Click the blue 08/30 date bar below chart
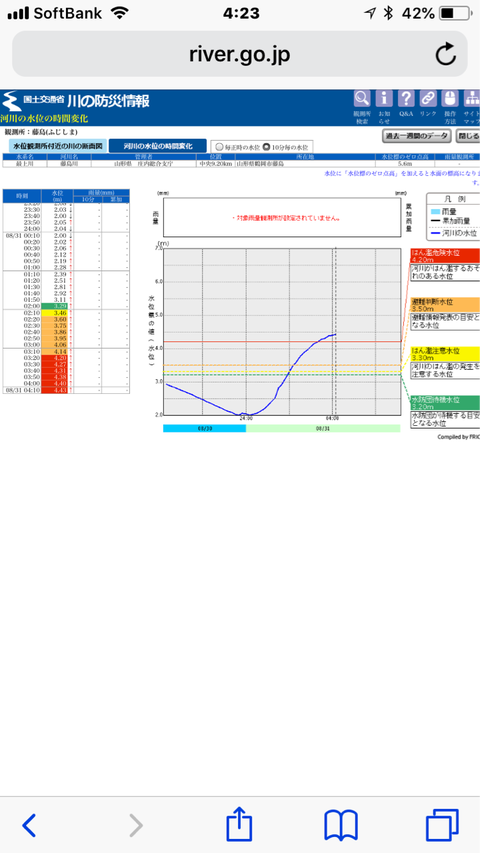Screen dimensions: 480x853 click(205, 428)
